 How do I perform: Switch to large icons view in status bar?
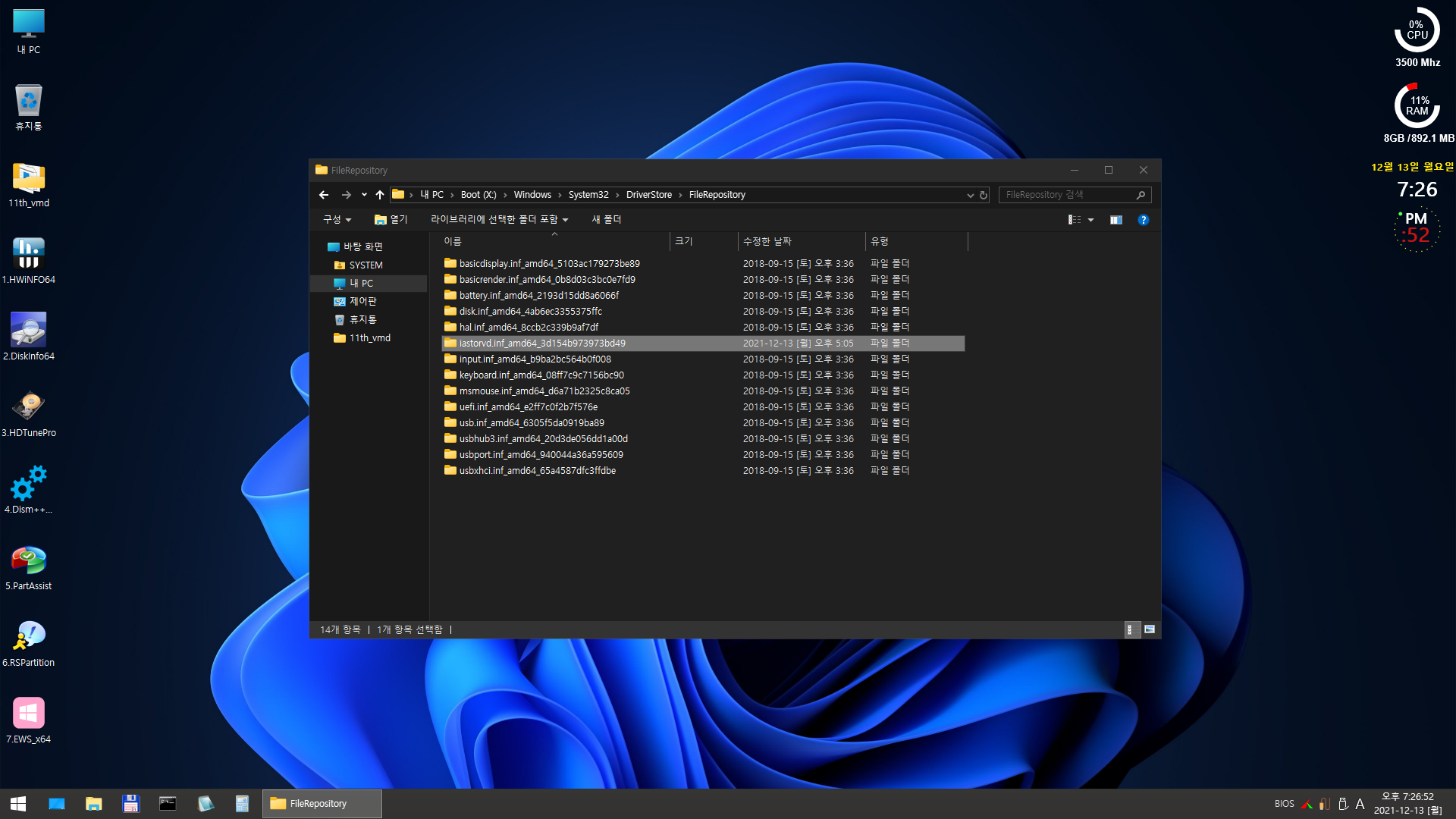[1150, 629]
